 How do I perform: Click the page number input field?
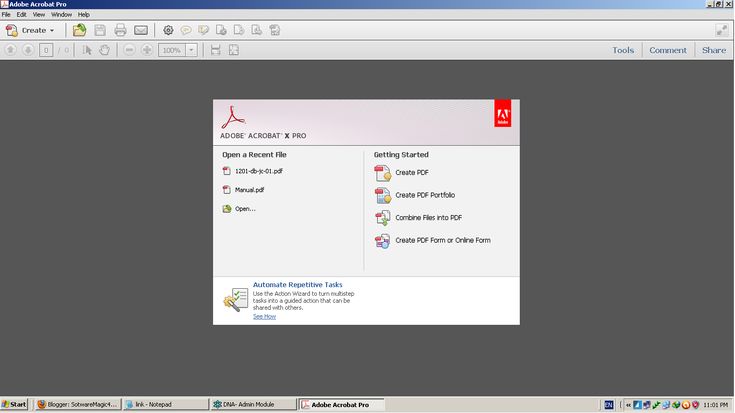click(x=46, y=50)
